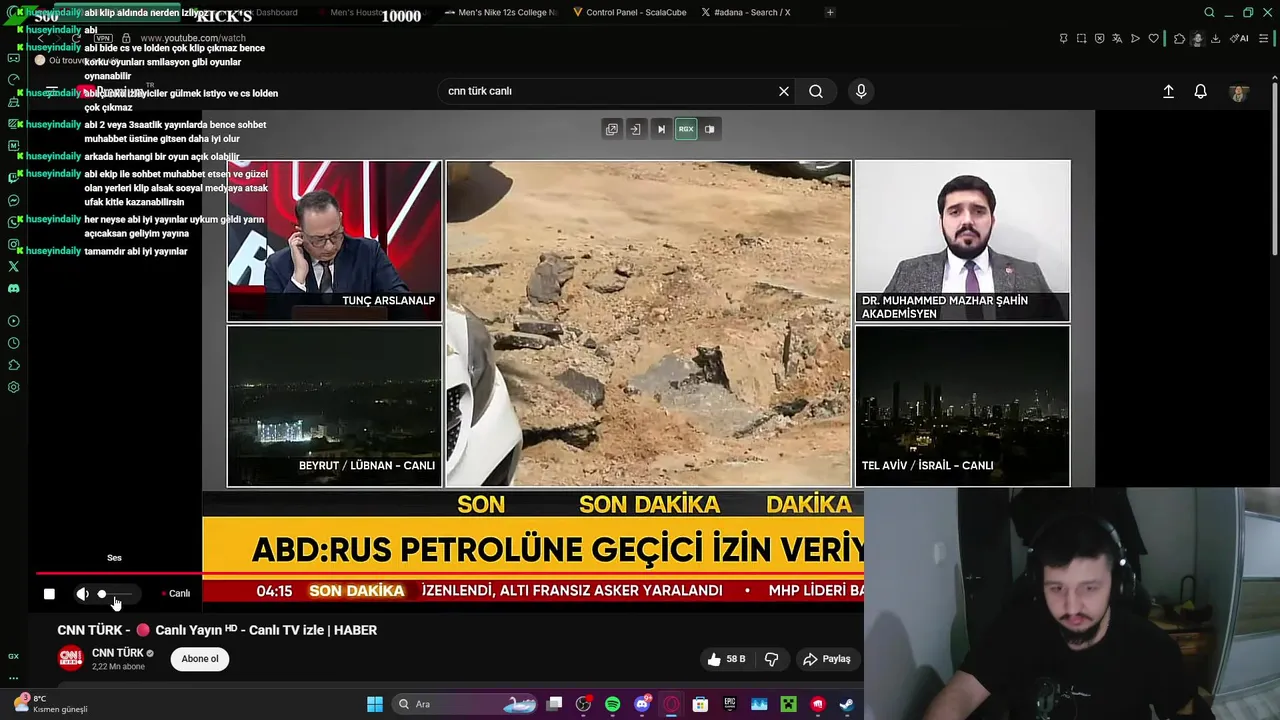
Task: Open the CNN TÜRK channel avatar
Action: pyautogui.click(x=70, y=658)
